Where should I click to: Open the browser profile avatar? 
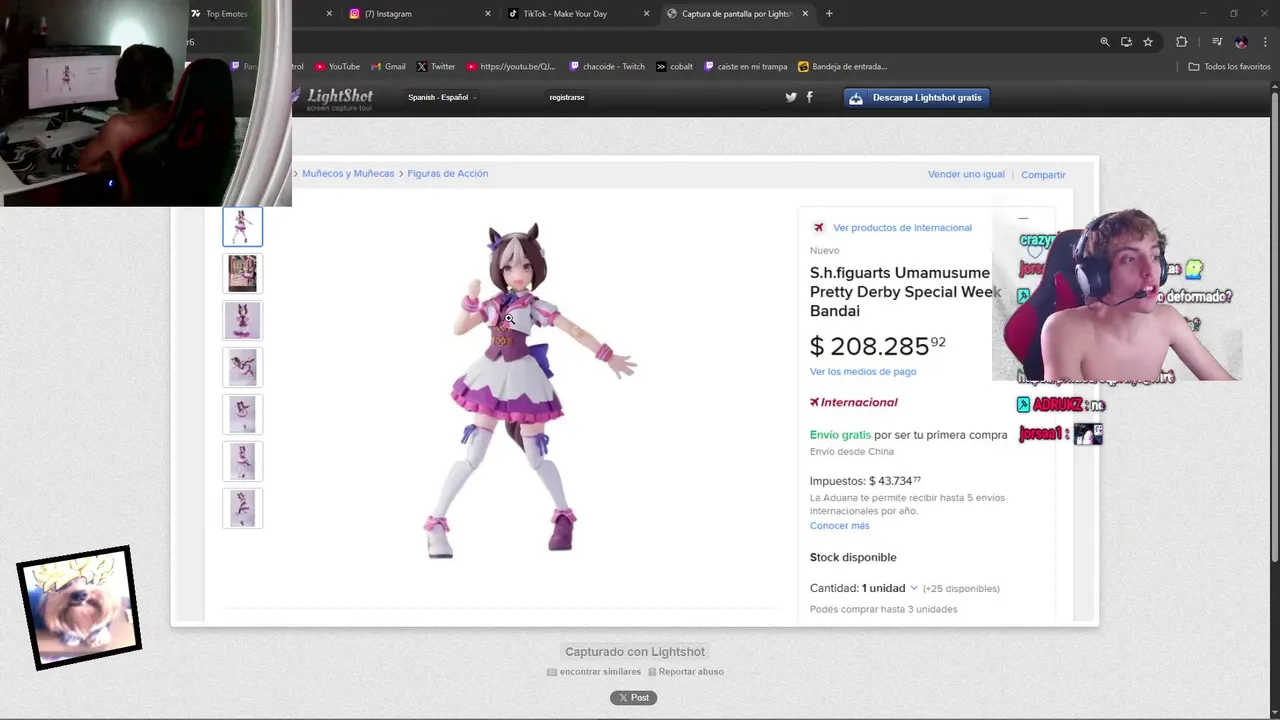[1241, 42]
